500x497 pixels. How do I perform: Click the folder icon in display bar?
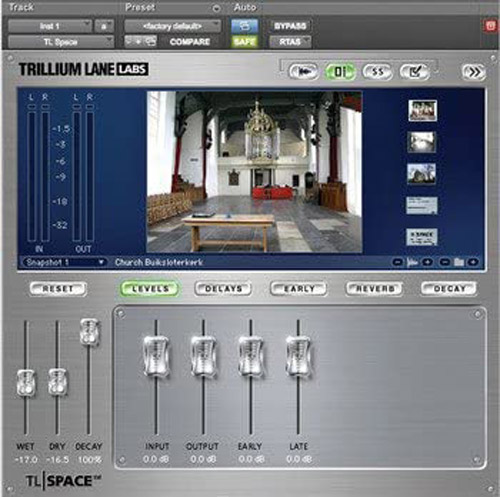pyautogui.click(x=459, y=262)
